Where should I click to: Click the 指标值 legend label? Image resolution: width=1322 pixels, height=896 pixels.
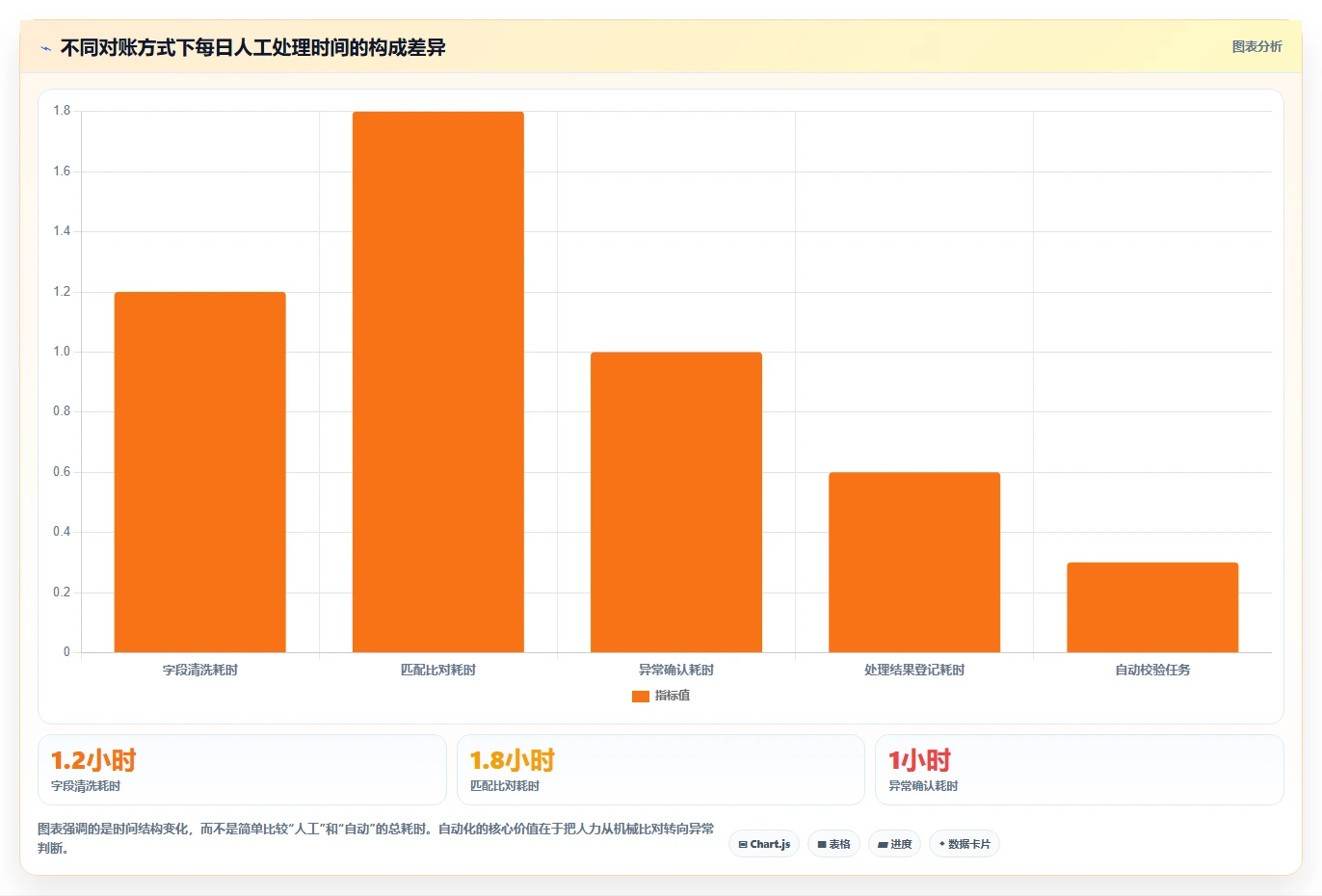673,696
